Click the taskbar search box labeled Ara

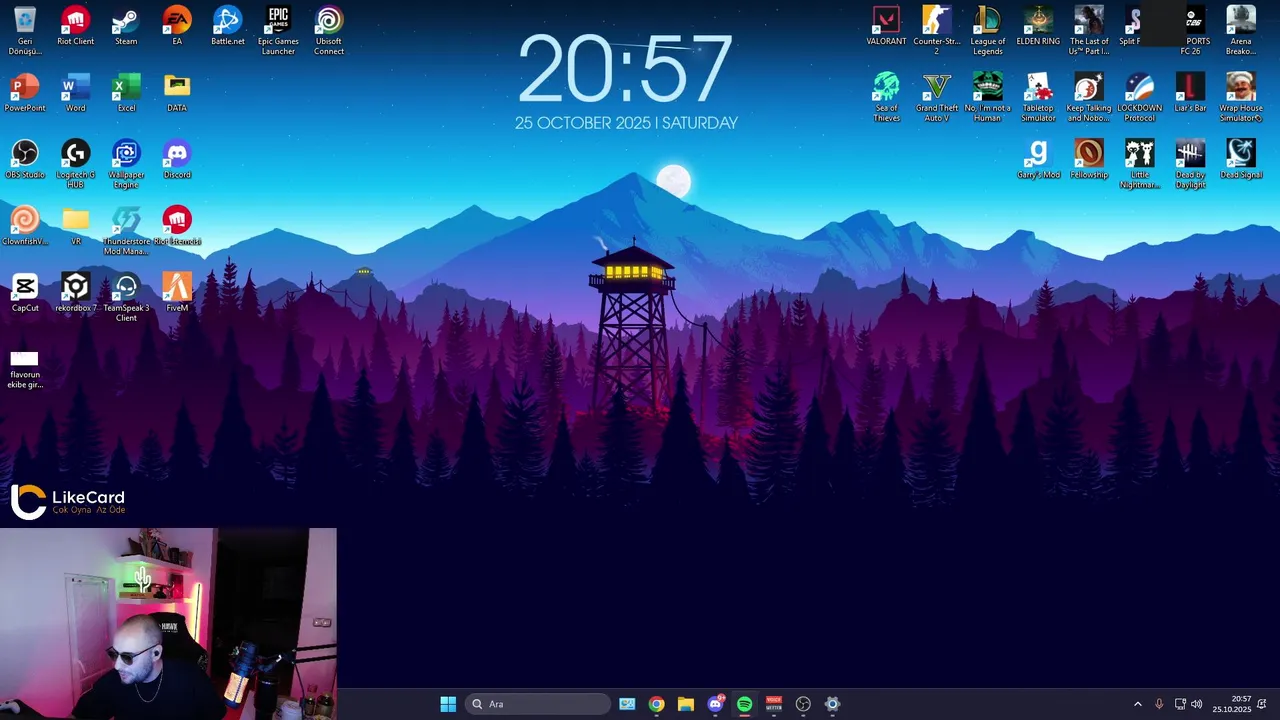click(538, 704)
